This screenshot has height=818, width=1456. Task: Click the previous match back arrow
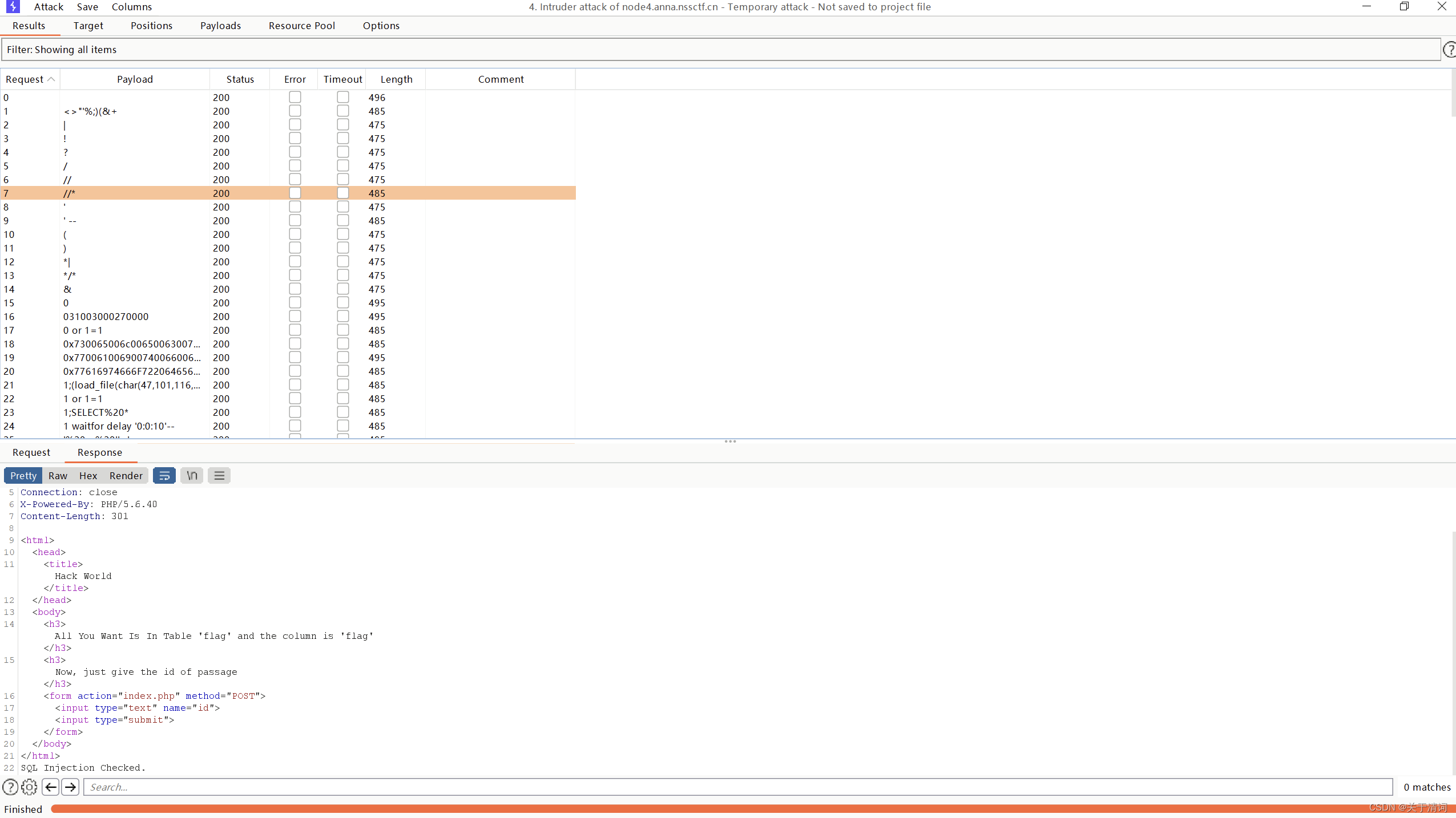[51, 787]
